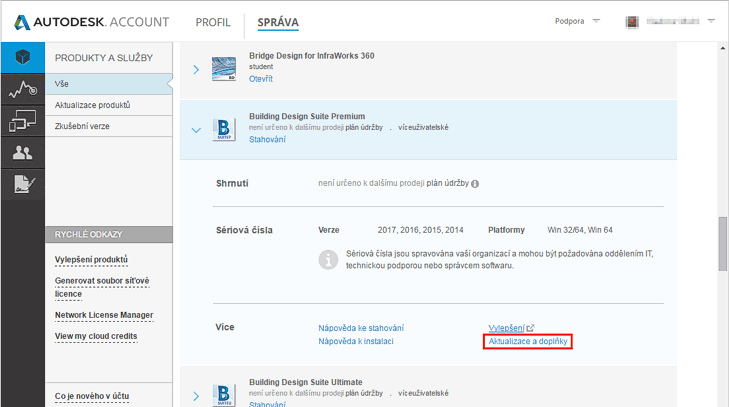This screenshot has width=729, height=407.
Task: Open the reporting graph sidebar icon
Action: click(x=23, y=89)
